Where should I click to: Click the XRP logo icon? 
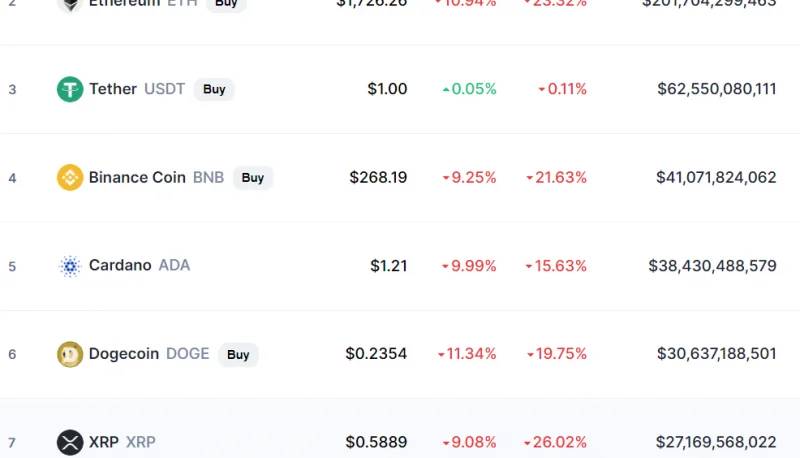(70, 442)
